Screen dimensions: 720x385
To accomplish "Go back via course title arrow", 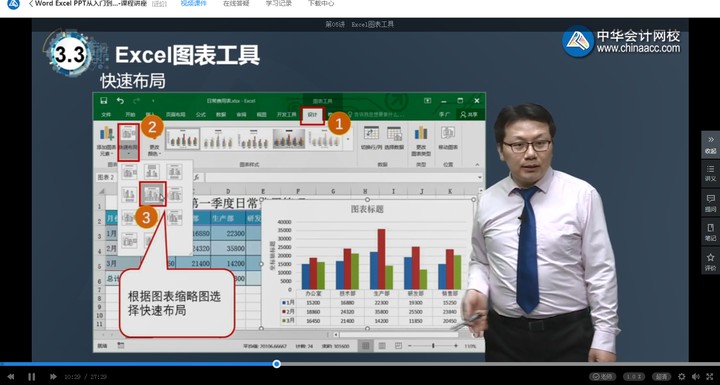I will (31, 4).
